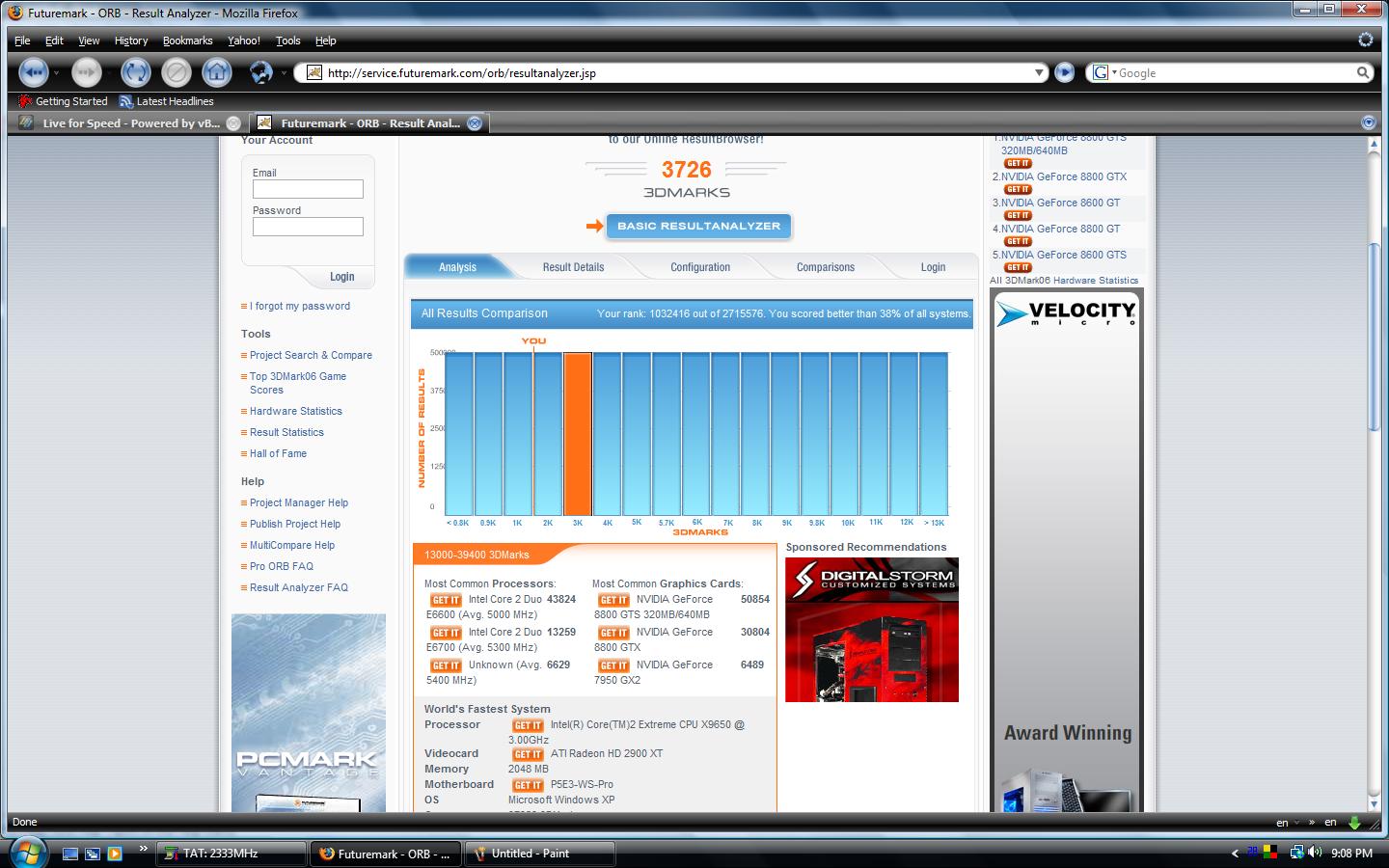Click the scroll down arrow of page scrollbar
This screenshot has width=1389, height=868.
pyautogui.click(x=1375, y=804)
